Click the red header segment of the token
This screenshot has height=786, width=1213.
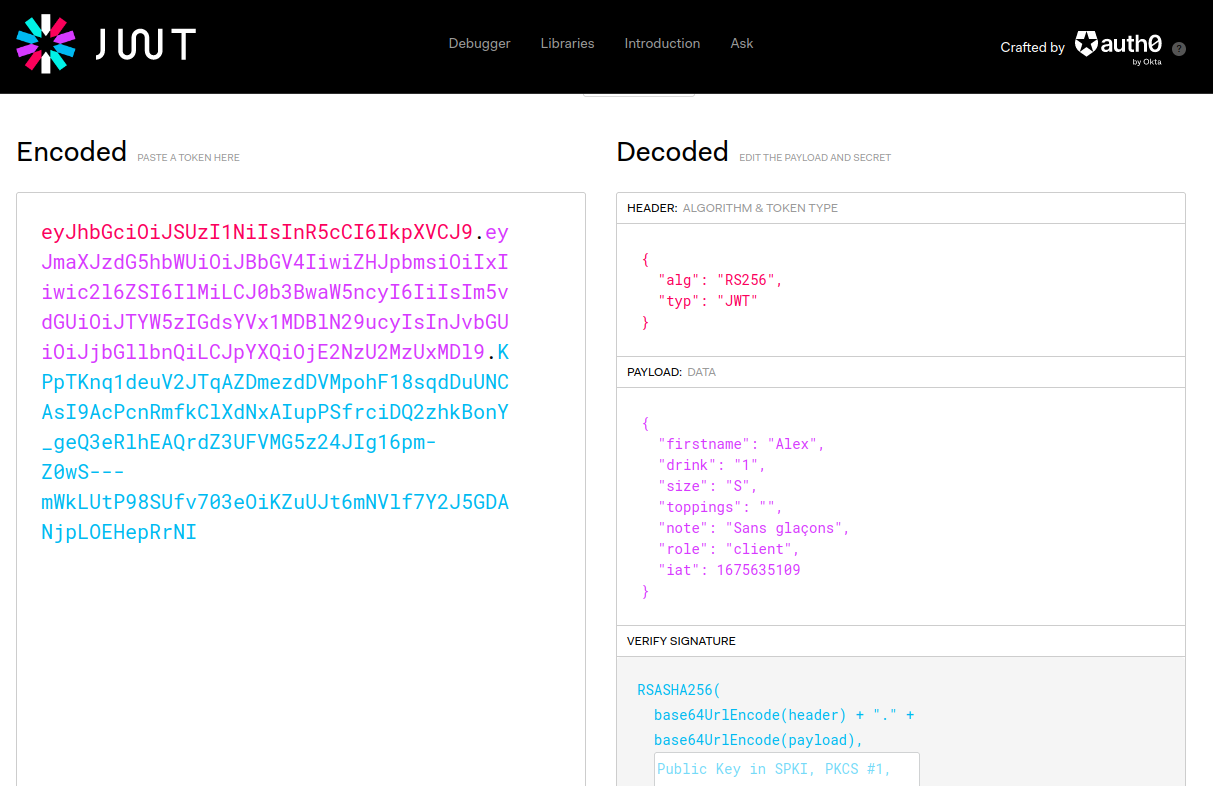(256, 233)
